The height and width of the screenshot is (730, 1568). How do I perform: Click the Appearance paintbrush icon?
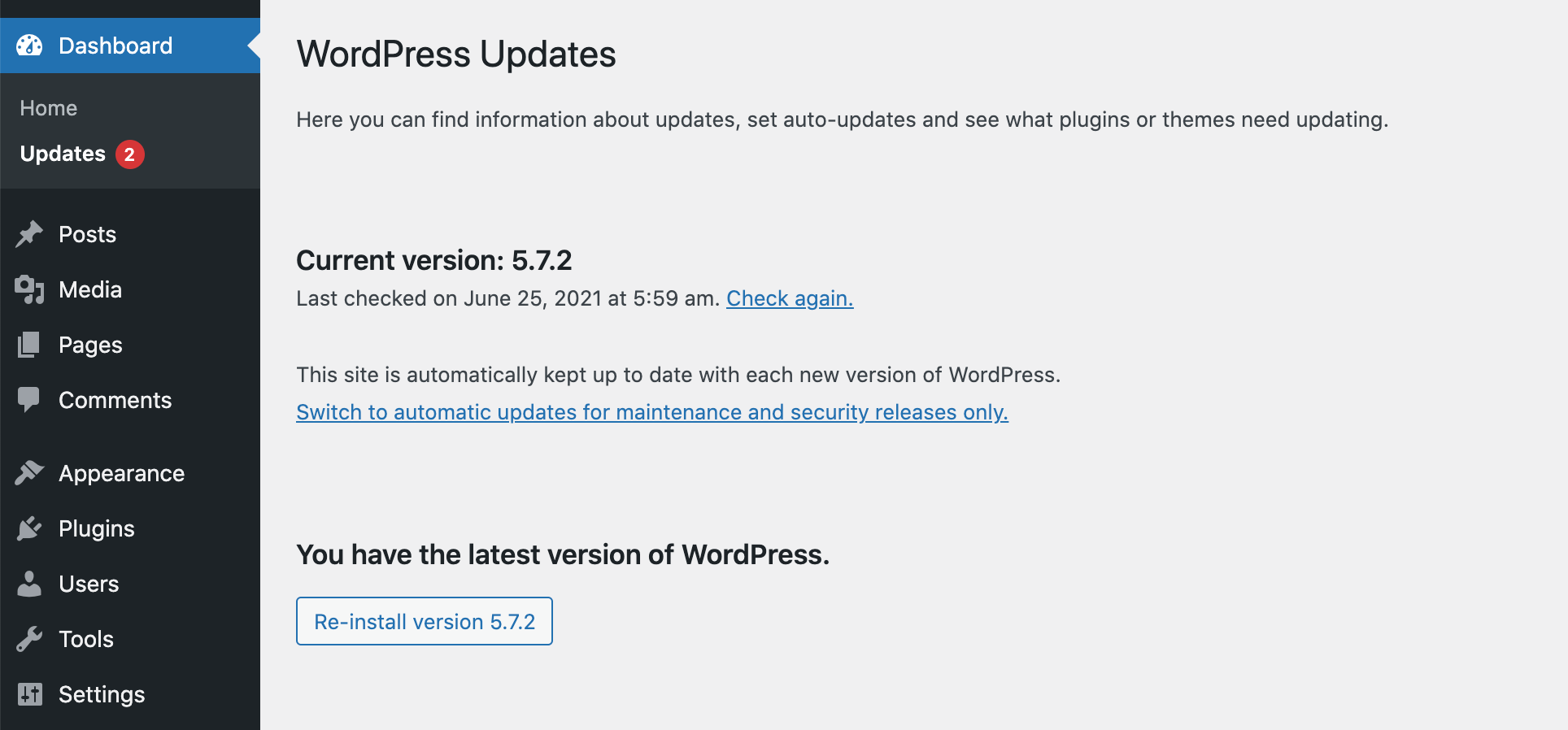[x=29, y=473]
